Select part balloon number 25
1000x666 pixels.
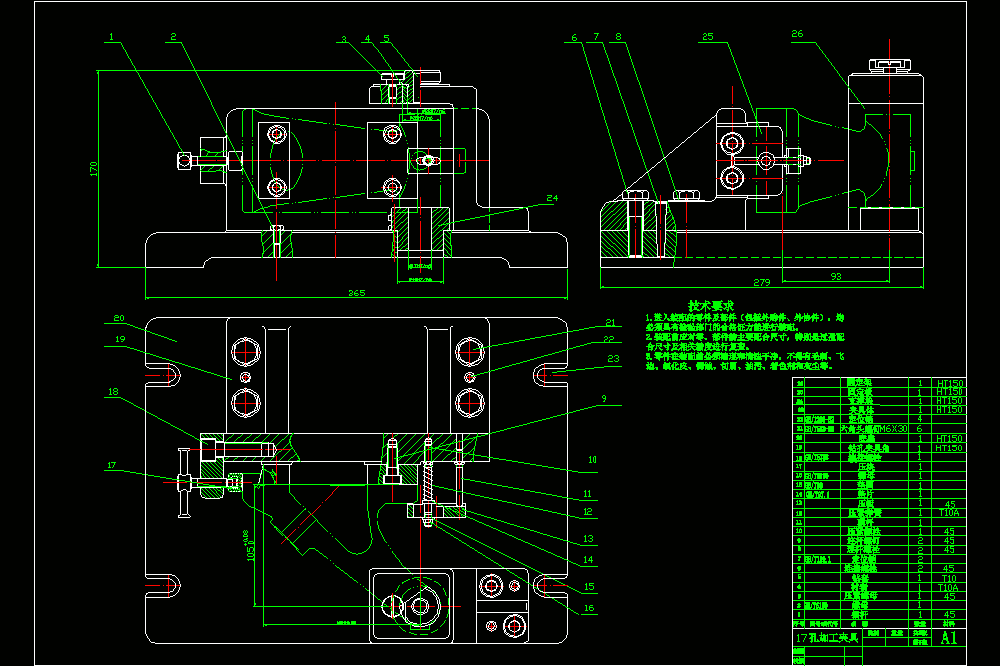[708, 37]
